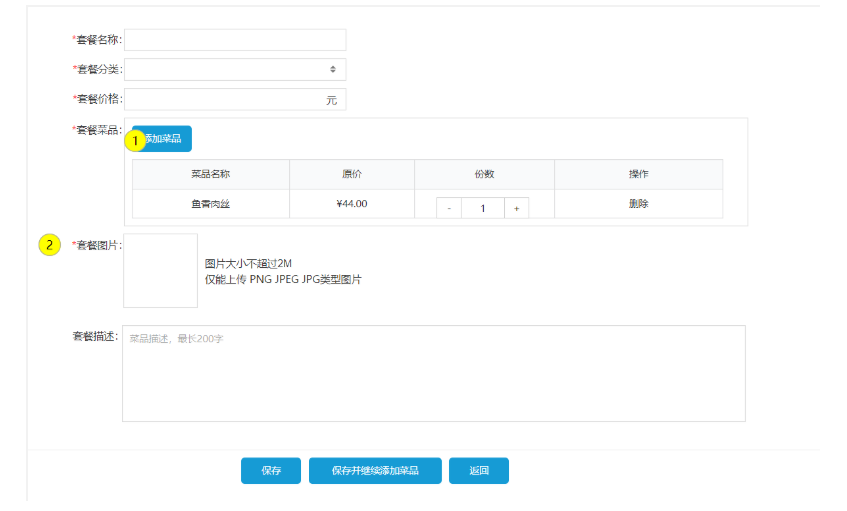Click the quantity field showing 1
Image resolution: width=847 pixels, height=511 pixels.
point(483,208)
